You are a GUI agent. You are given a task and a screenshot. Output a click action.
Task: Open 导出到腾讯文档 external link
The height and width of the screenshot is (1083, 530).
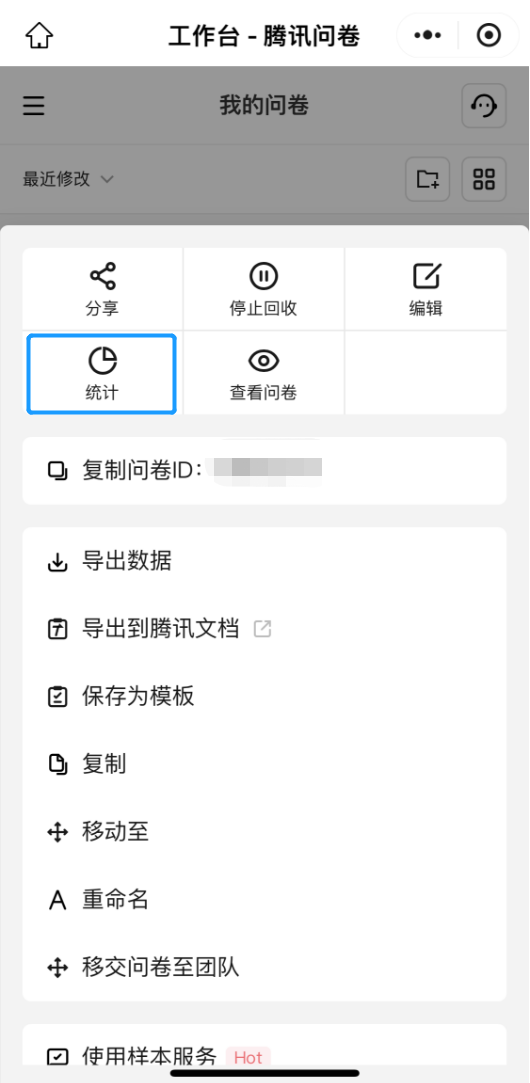point(265,629)
